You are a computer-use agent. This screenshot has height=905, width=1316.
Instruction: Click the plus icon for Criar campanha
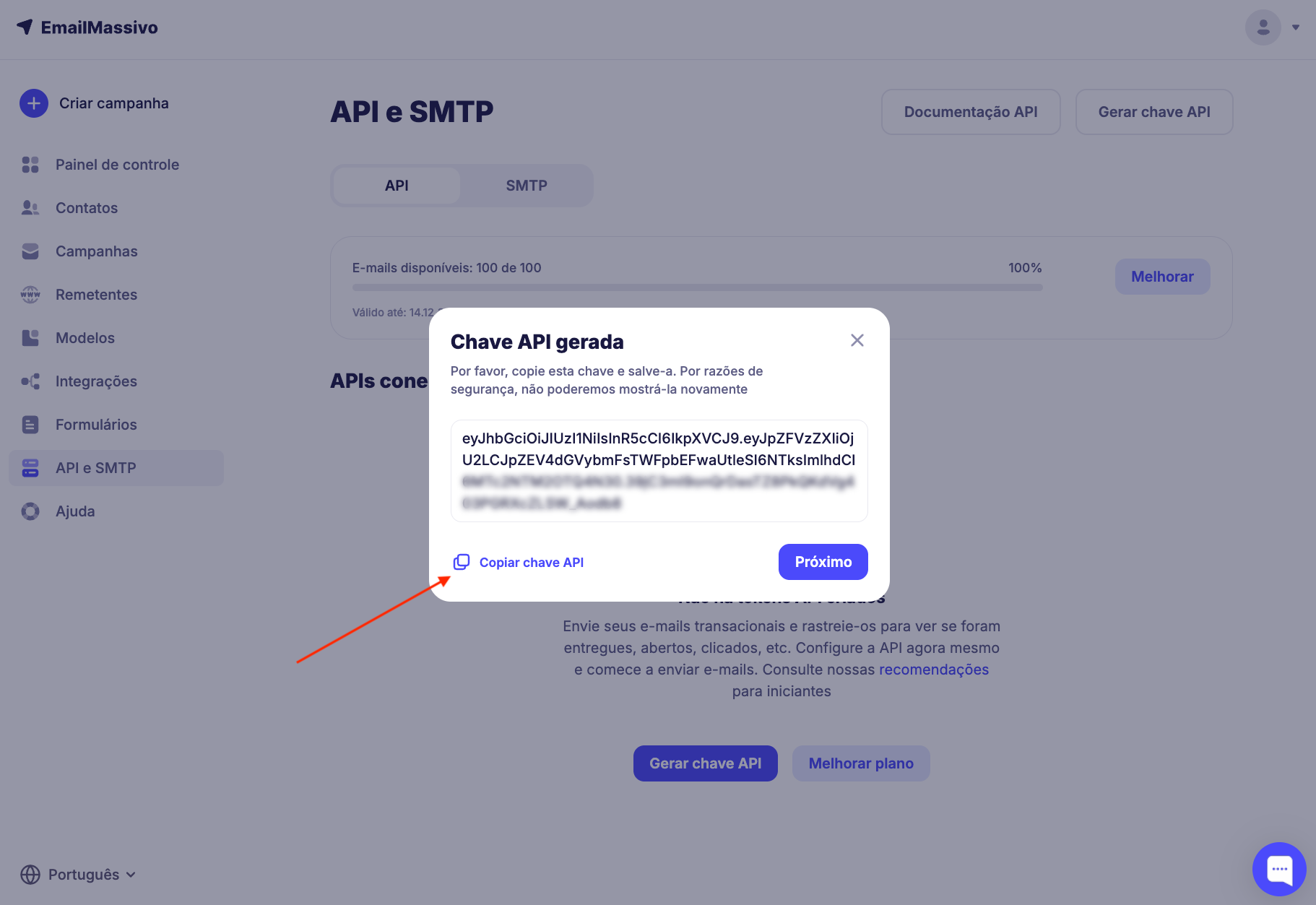[x=34, y=103]
